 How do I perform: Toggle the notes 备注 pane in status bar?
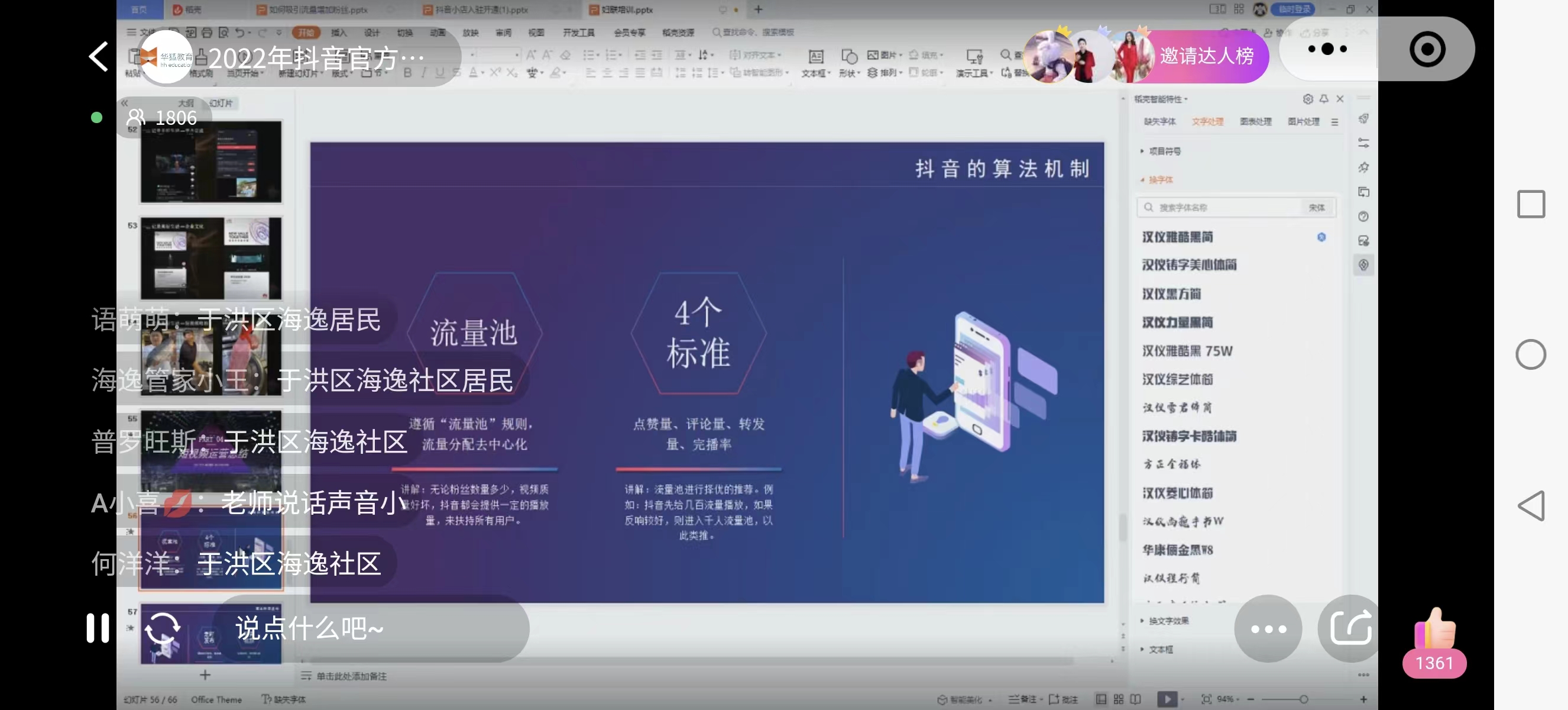pos(1025,699)
